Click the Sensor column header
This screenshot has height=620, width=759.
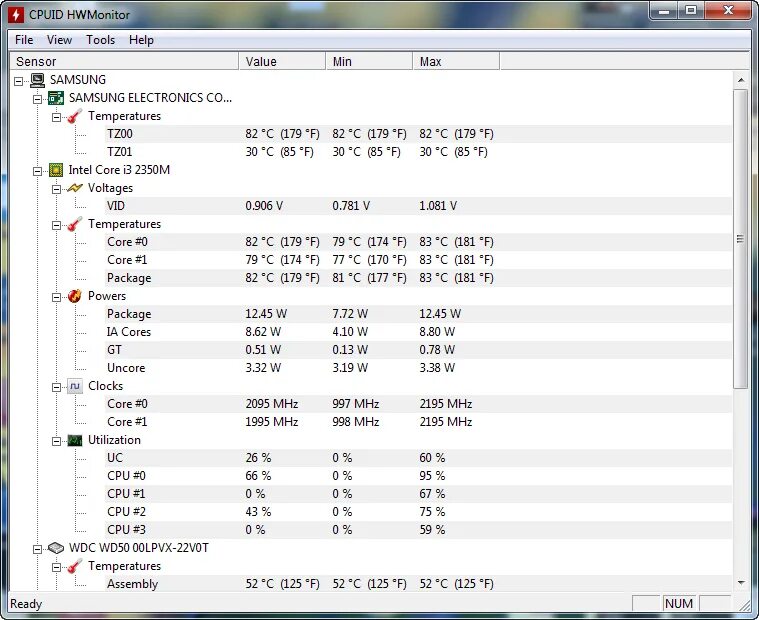124,61
